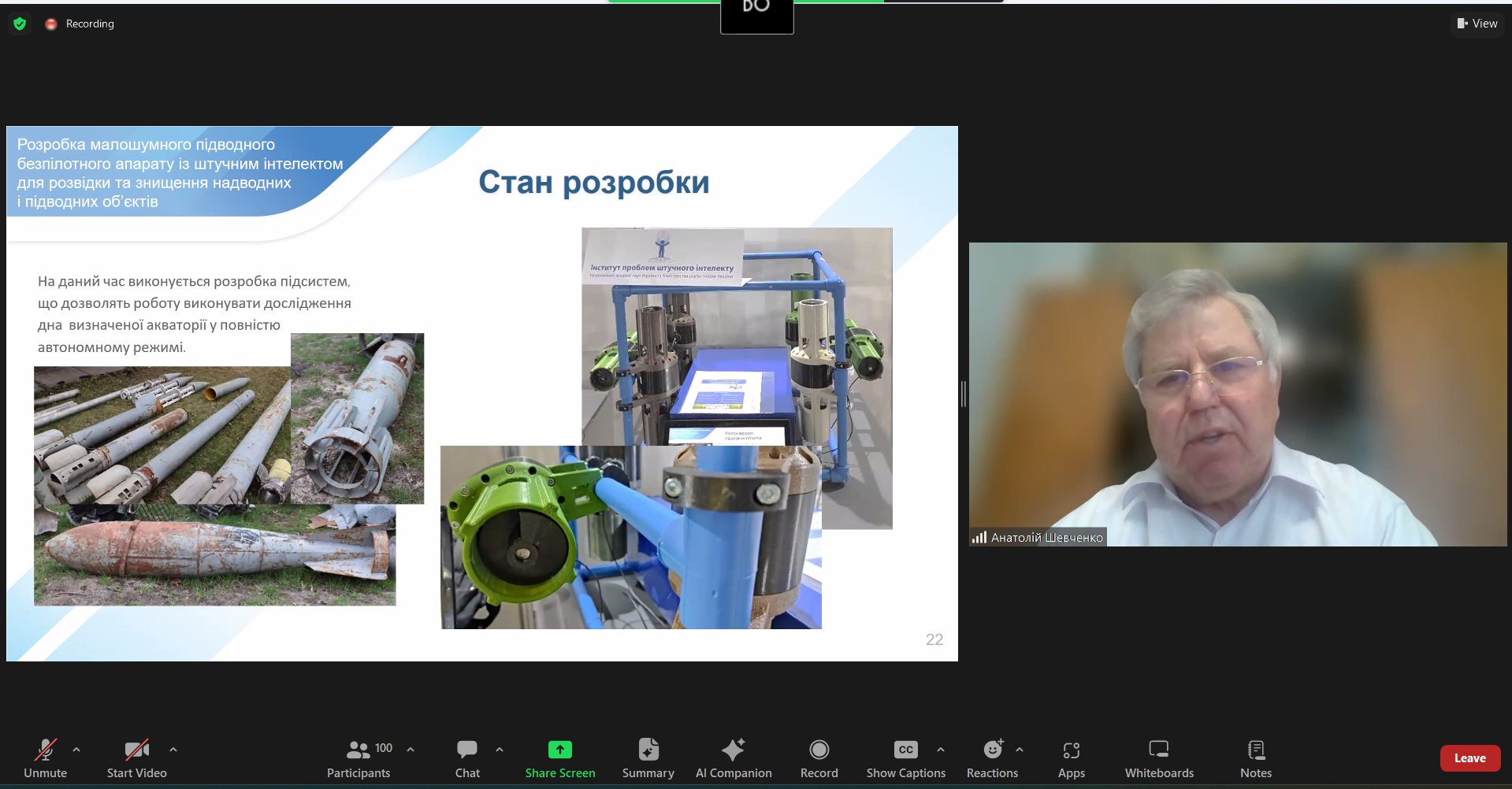1512x789 pixels.
Task: Expand audio options arrow beside Unmute
Action: point(76,750)
